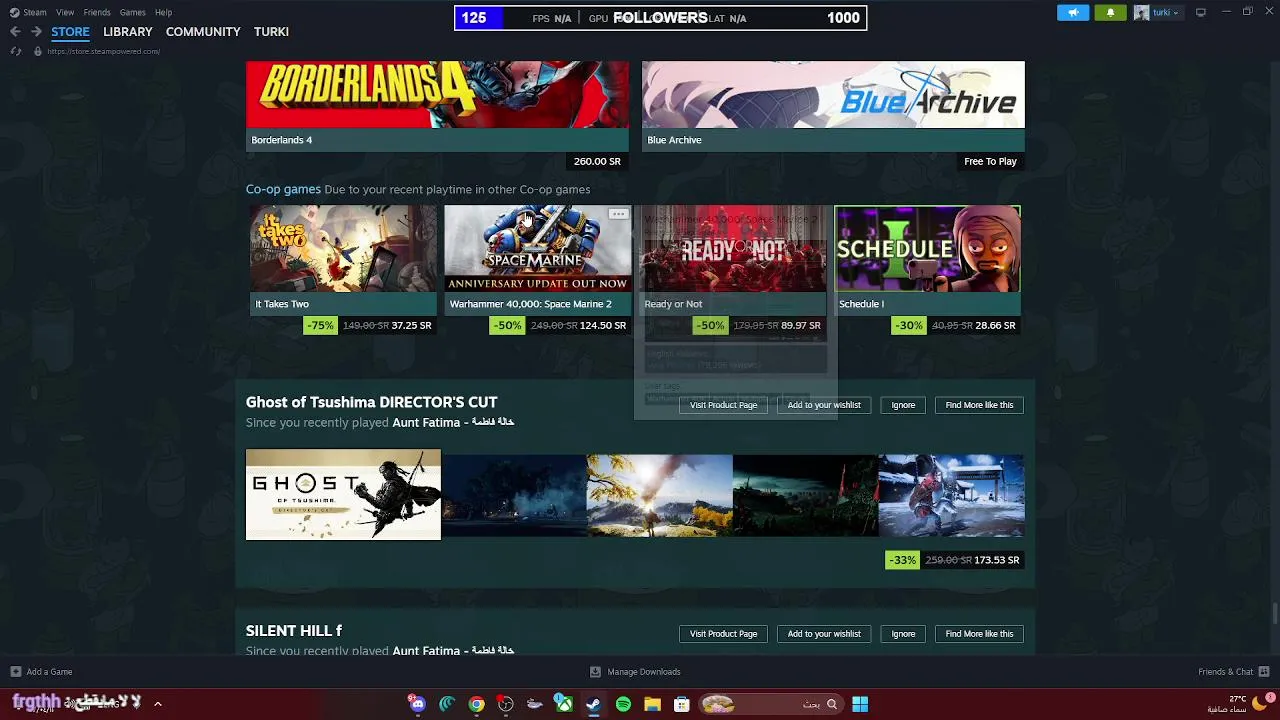1280x720 pixels.
Task: Open the TURKI profile tab
Action: pyautogui.click(x=271, y=32)
